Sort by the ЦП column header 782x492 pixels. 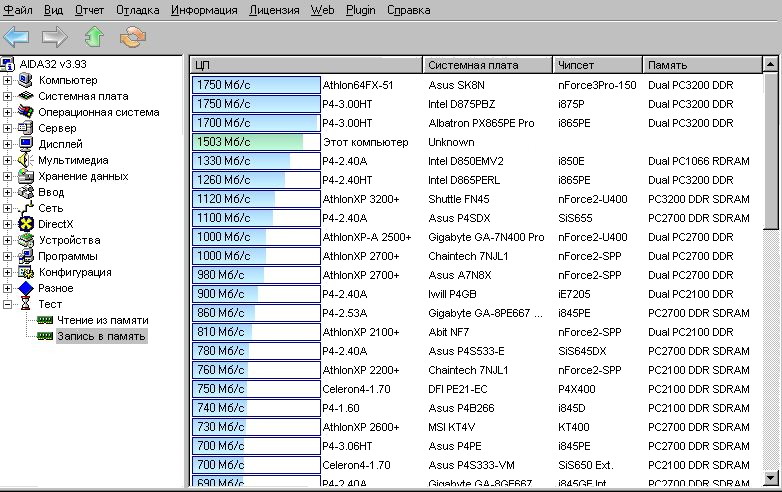coord(306,65)
